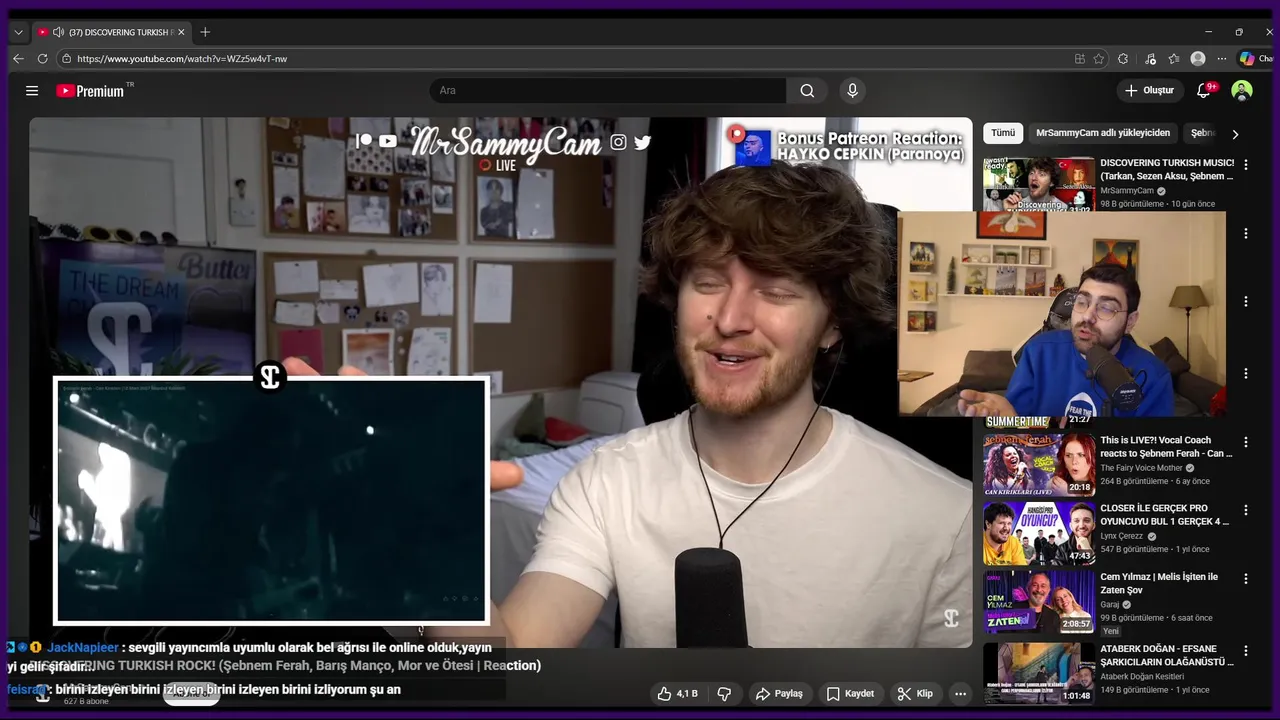The height and width of the screenshot is (720, 1280).
Task: Open browser extensions puzzle icon
Action: [1123, 59]
